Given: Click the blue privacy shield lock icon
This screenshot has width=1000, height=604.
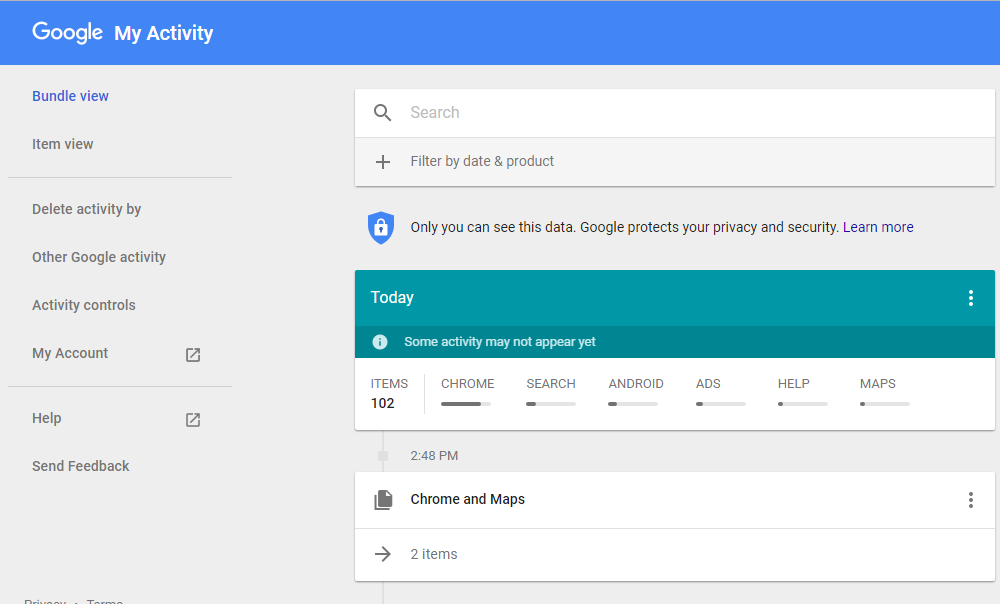Looking at the screenshot, I should pyautogui.click(x=381, y=228).
